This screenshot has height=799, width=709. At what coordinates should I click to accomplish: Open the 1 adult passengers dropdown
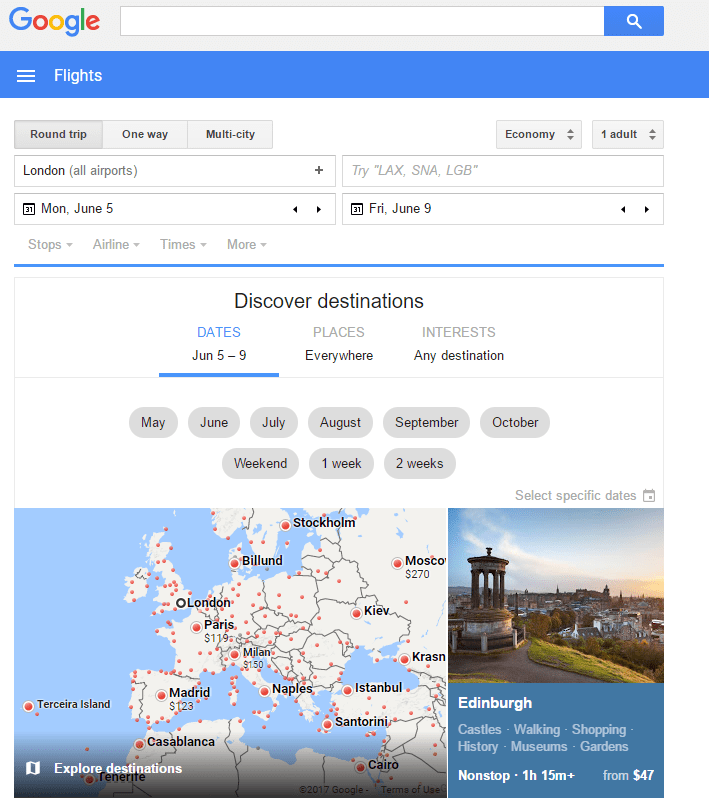click(x=627, y=135)
